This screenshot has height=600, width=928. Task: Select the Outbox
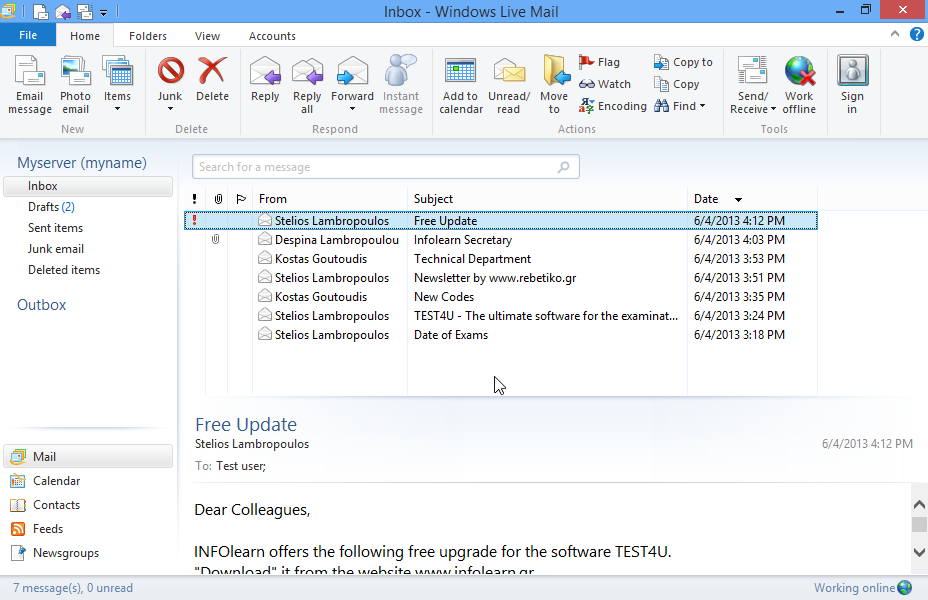pos(41,305)
